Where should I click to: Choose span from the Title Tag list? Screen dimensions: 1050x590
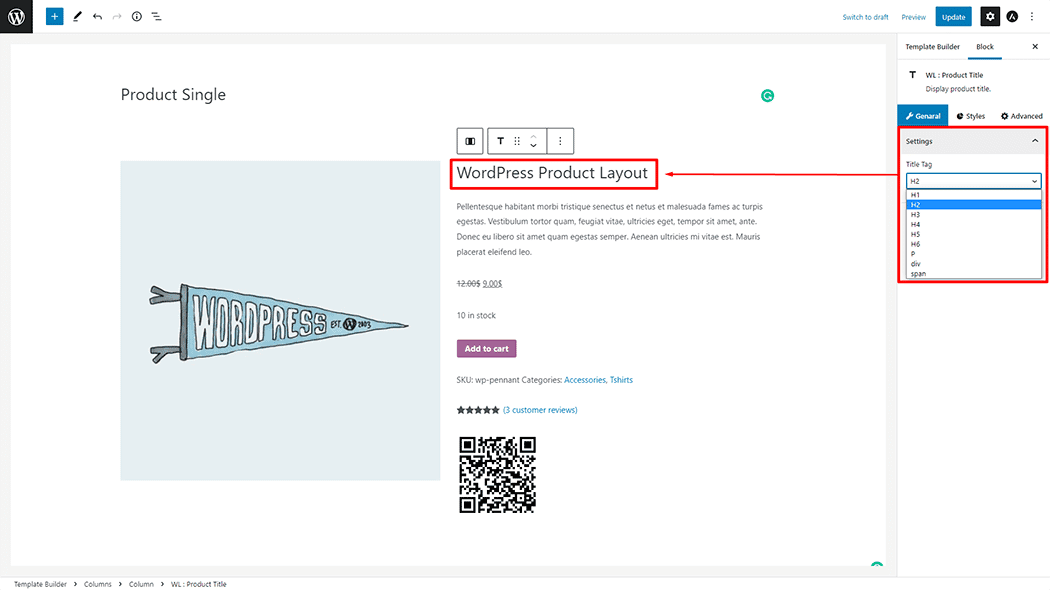click(x=974, y=274)
